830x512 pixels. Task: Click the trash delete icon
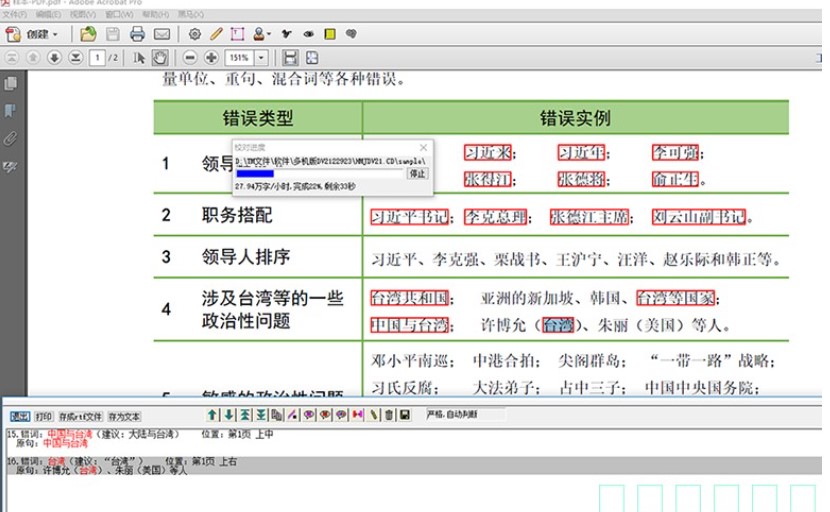click(389, 415)
